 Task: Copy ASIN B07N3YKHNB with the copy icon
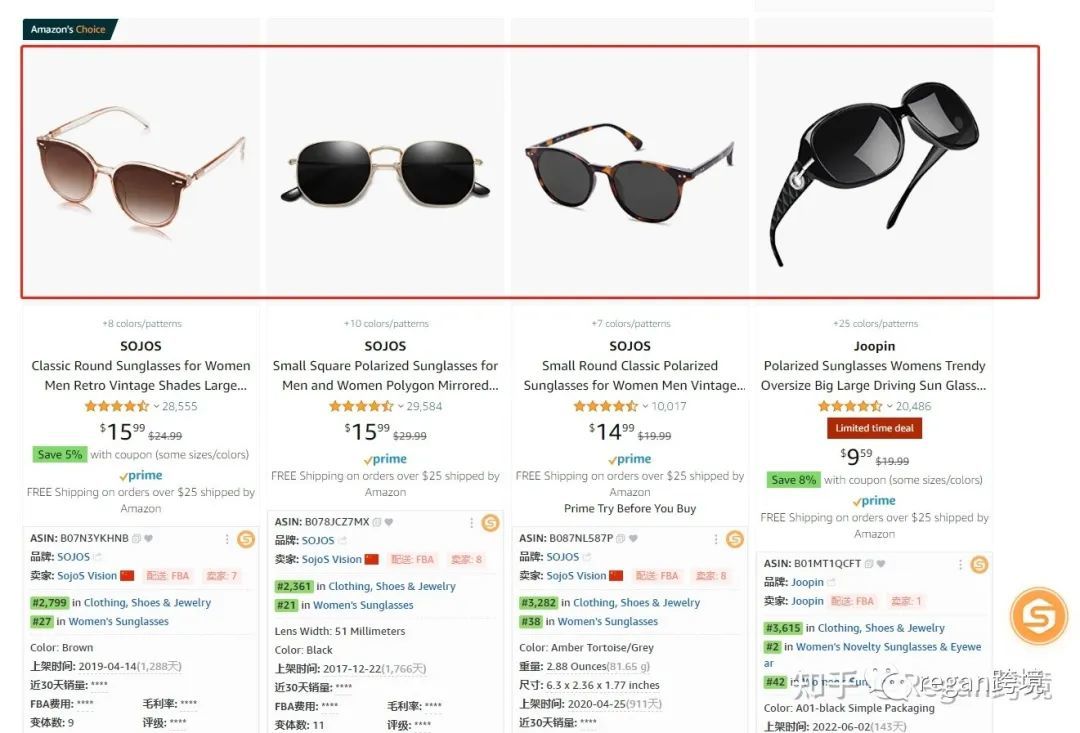coord(137,539)
